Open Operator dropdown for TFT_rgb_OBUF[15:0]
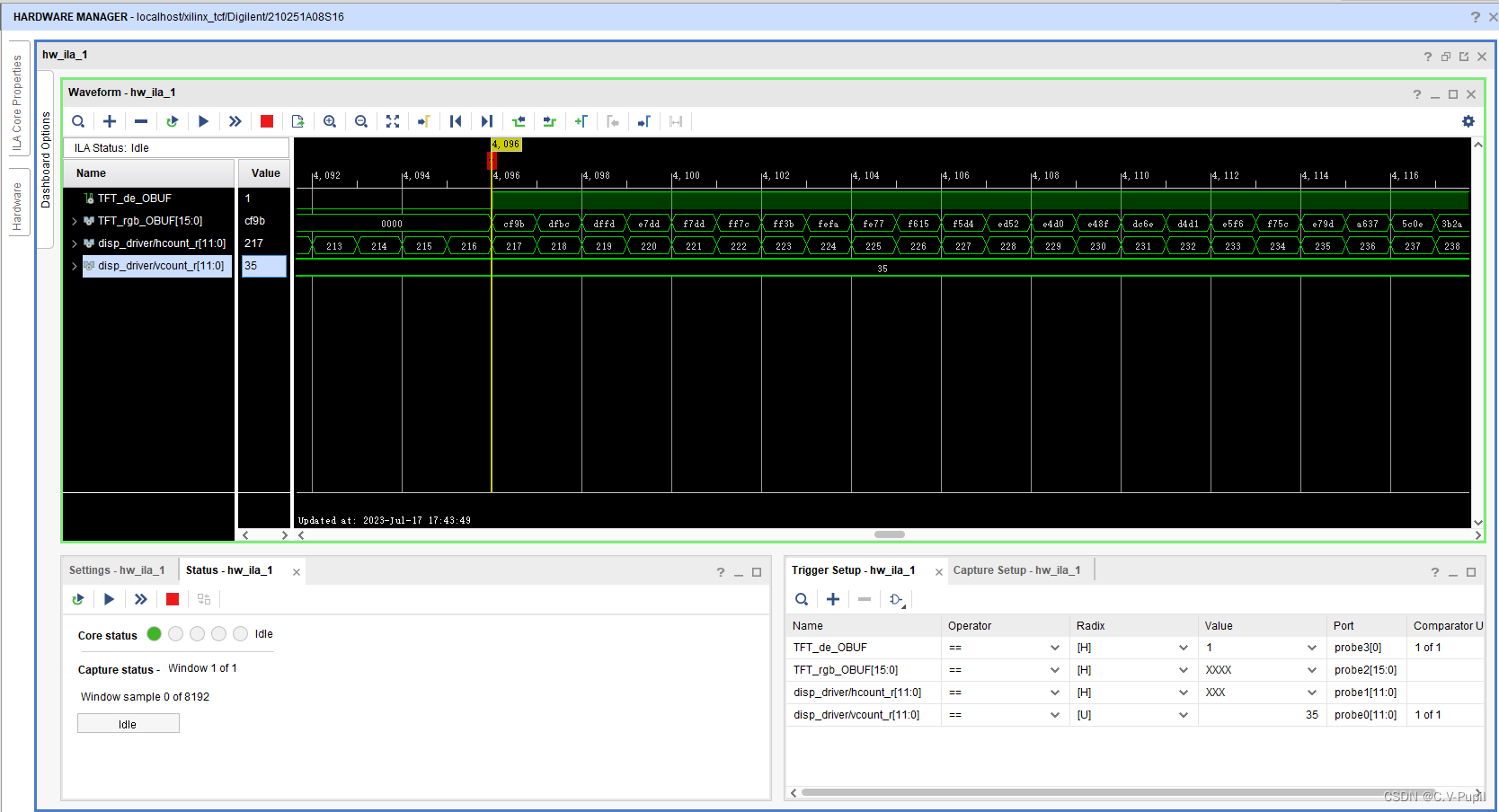1499x812 pixels. (1055, 670)
